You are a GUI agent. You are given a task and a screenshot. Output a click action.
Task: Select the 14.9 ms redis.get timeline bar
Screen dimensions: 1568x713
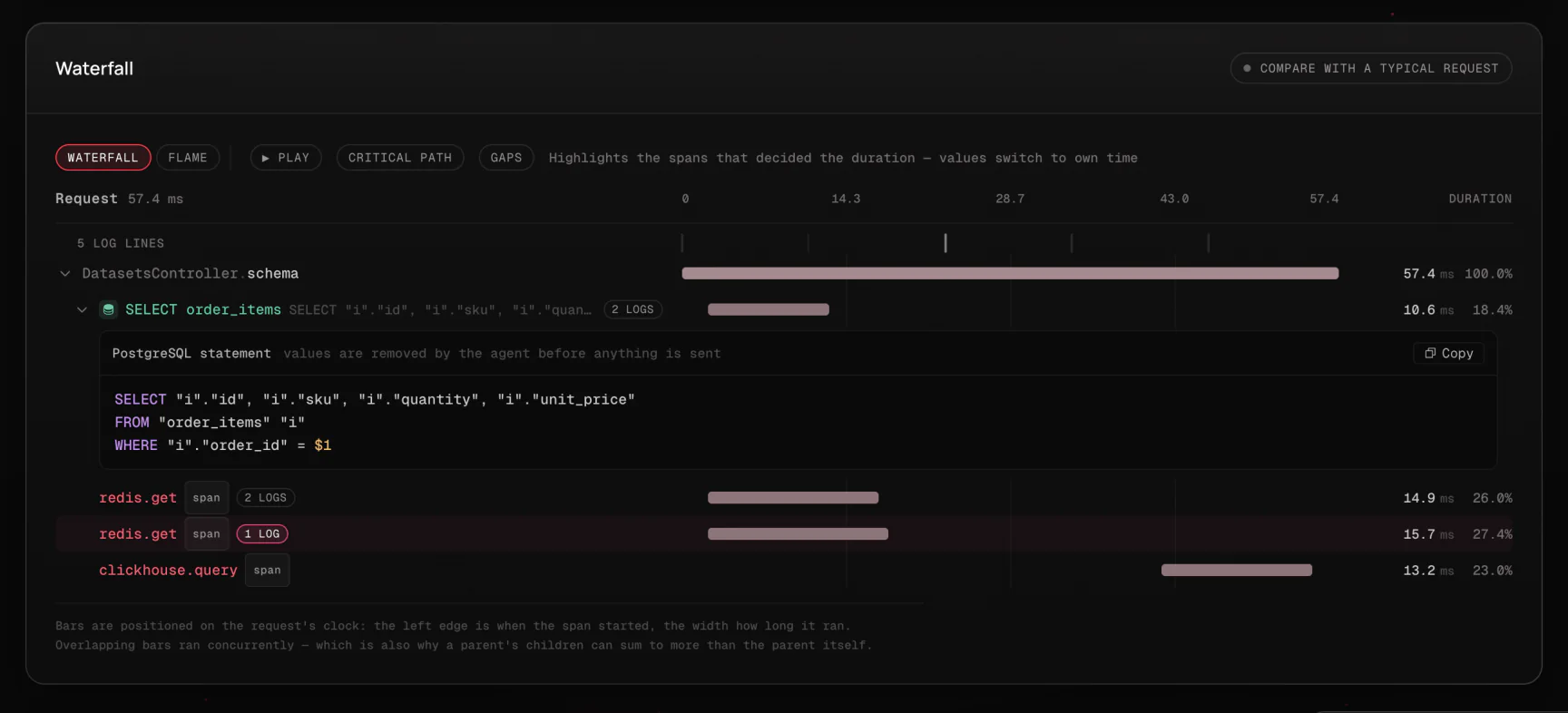tap(793, 497)
